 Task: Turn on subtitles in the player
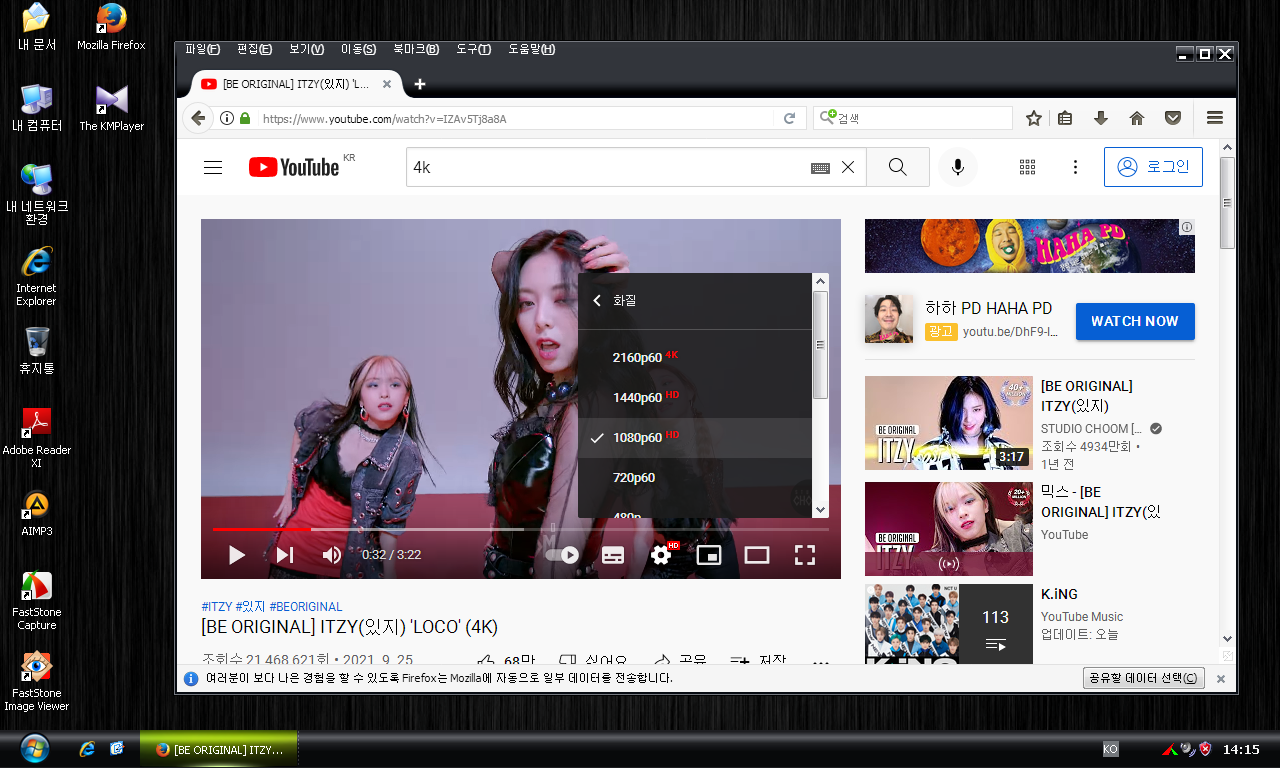point(613,555)
